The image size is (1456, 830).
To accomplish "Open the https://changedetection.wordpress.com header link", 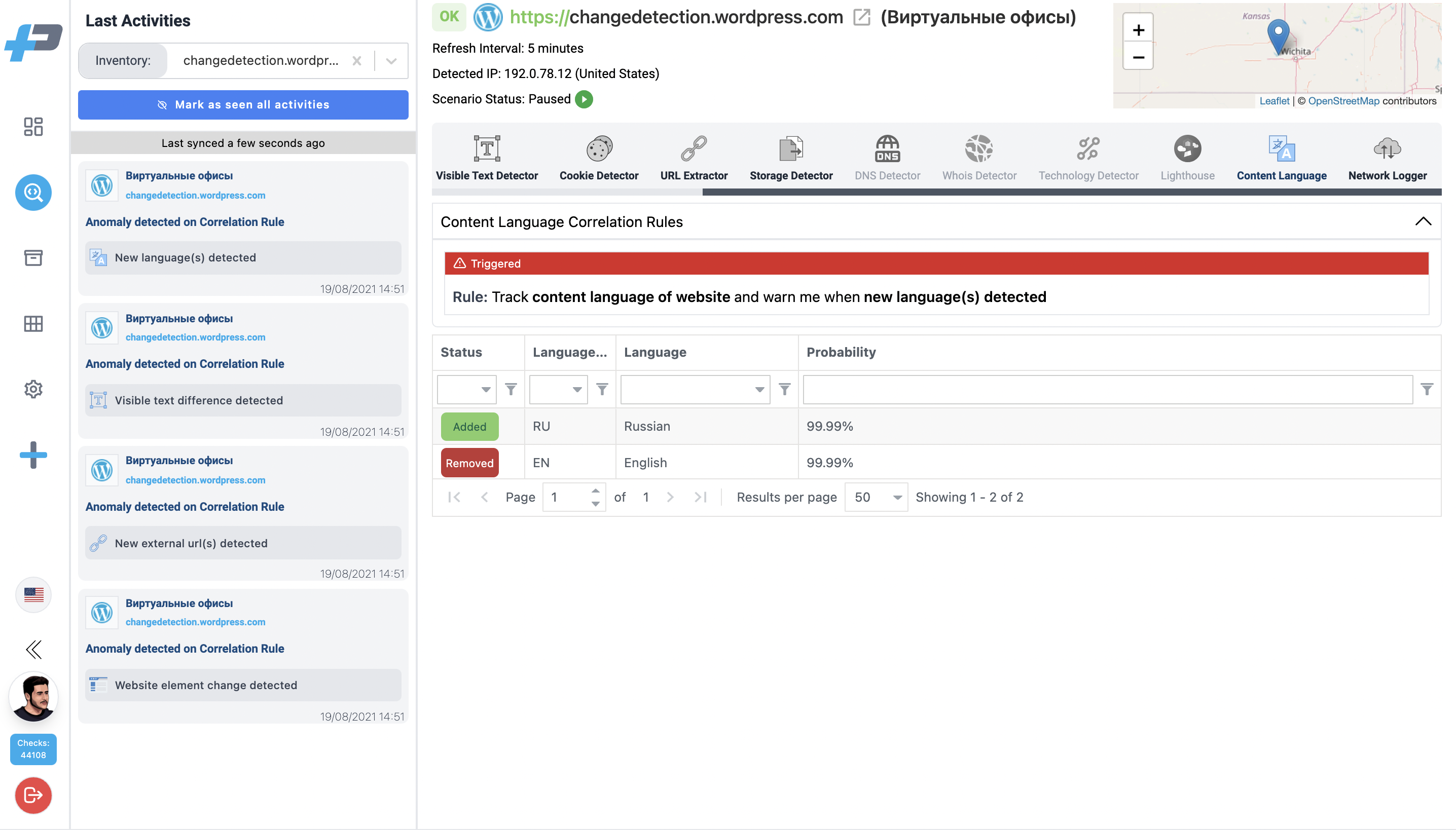I will tap(676, 17).
